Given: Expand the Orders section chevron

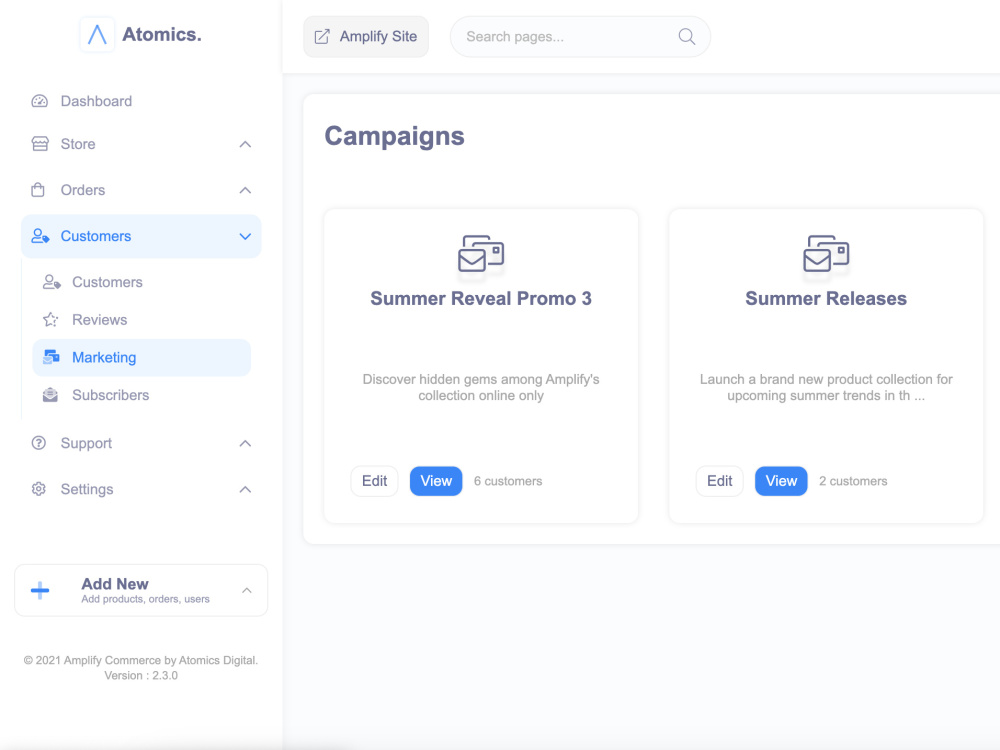Looking at the screenshot, I should tap(245, 190).
